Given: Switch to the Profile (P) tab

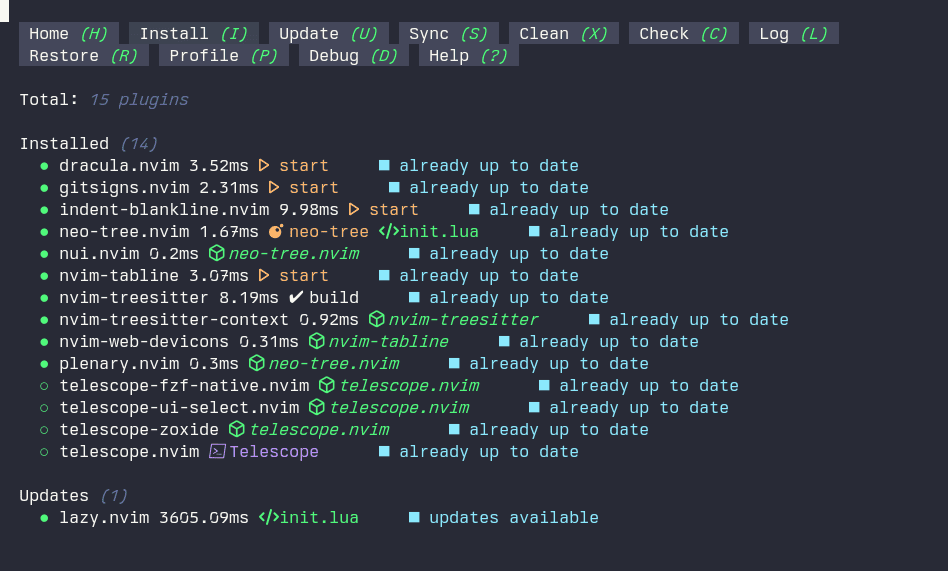Looking at the screenshot, I should pos(223,56).
